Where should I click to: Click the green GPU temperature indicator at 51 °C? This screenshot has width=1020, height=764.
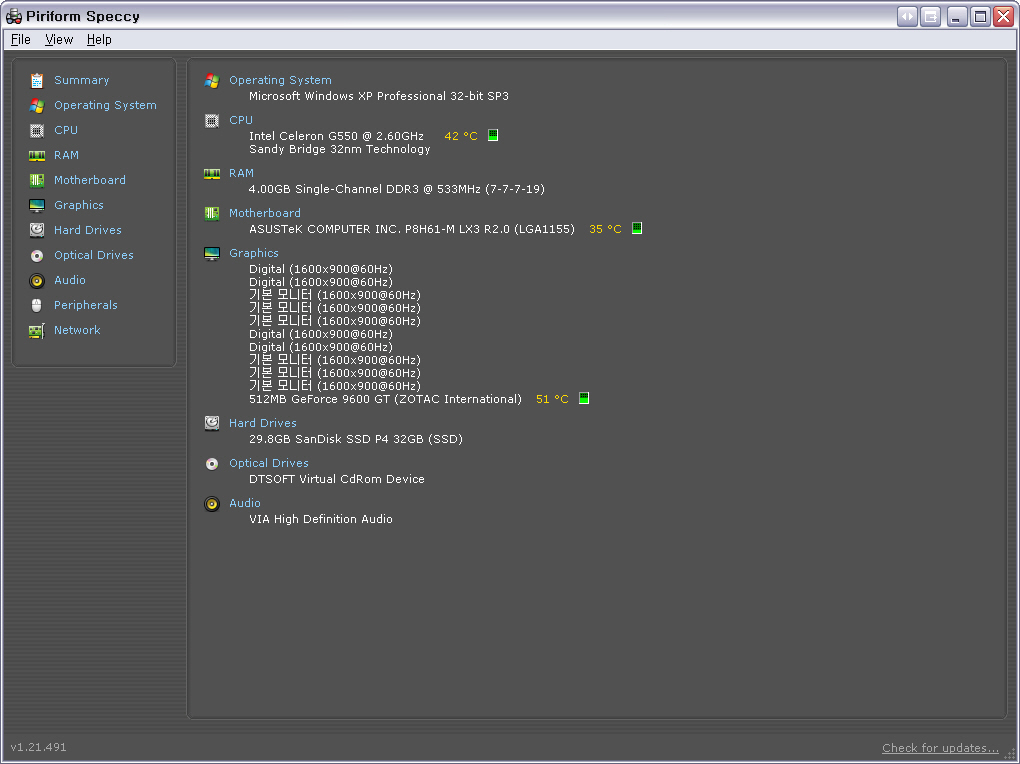(x=584, y=398)
